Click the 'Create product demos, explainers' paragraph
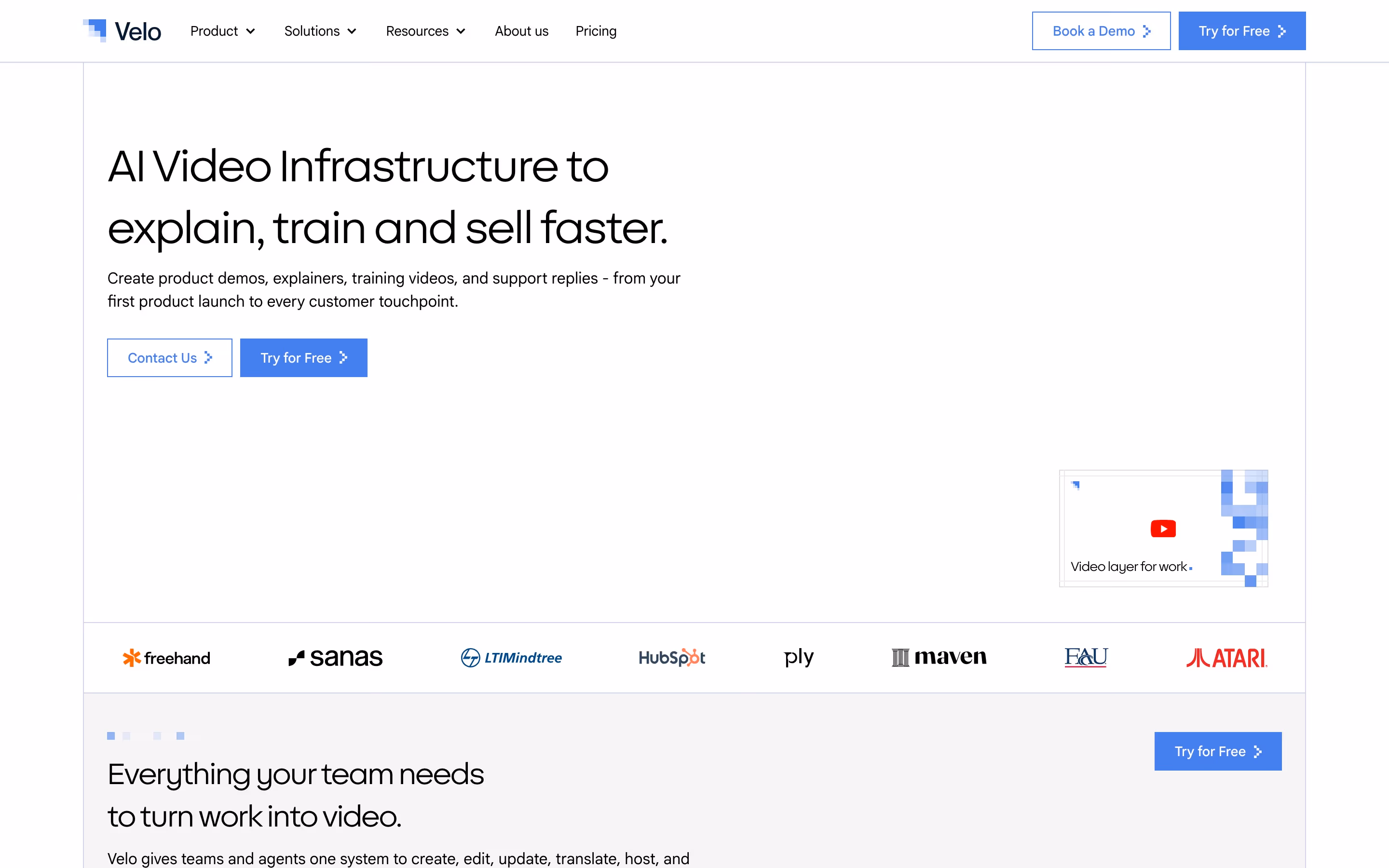The image size is (1389, 868). tap(394, 290)
